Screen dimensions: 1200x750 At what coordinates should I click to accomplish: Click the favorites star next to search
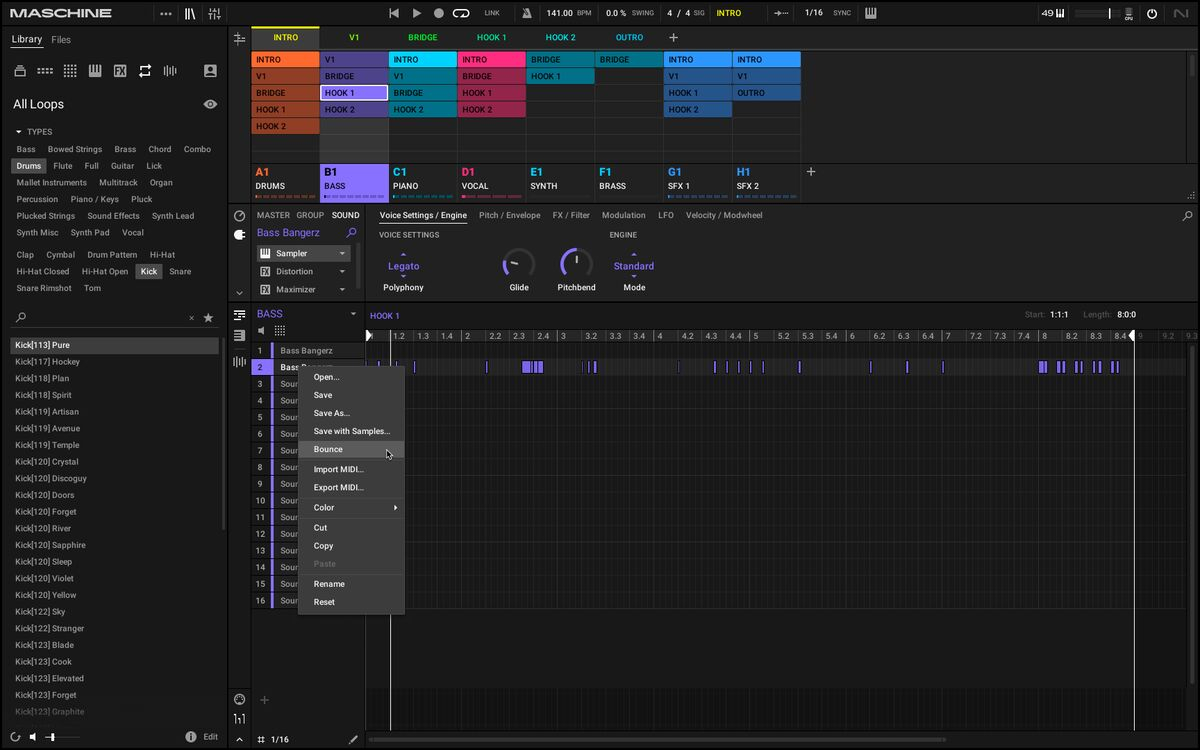tap(208, 318)
